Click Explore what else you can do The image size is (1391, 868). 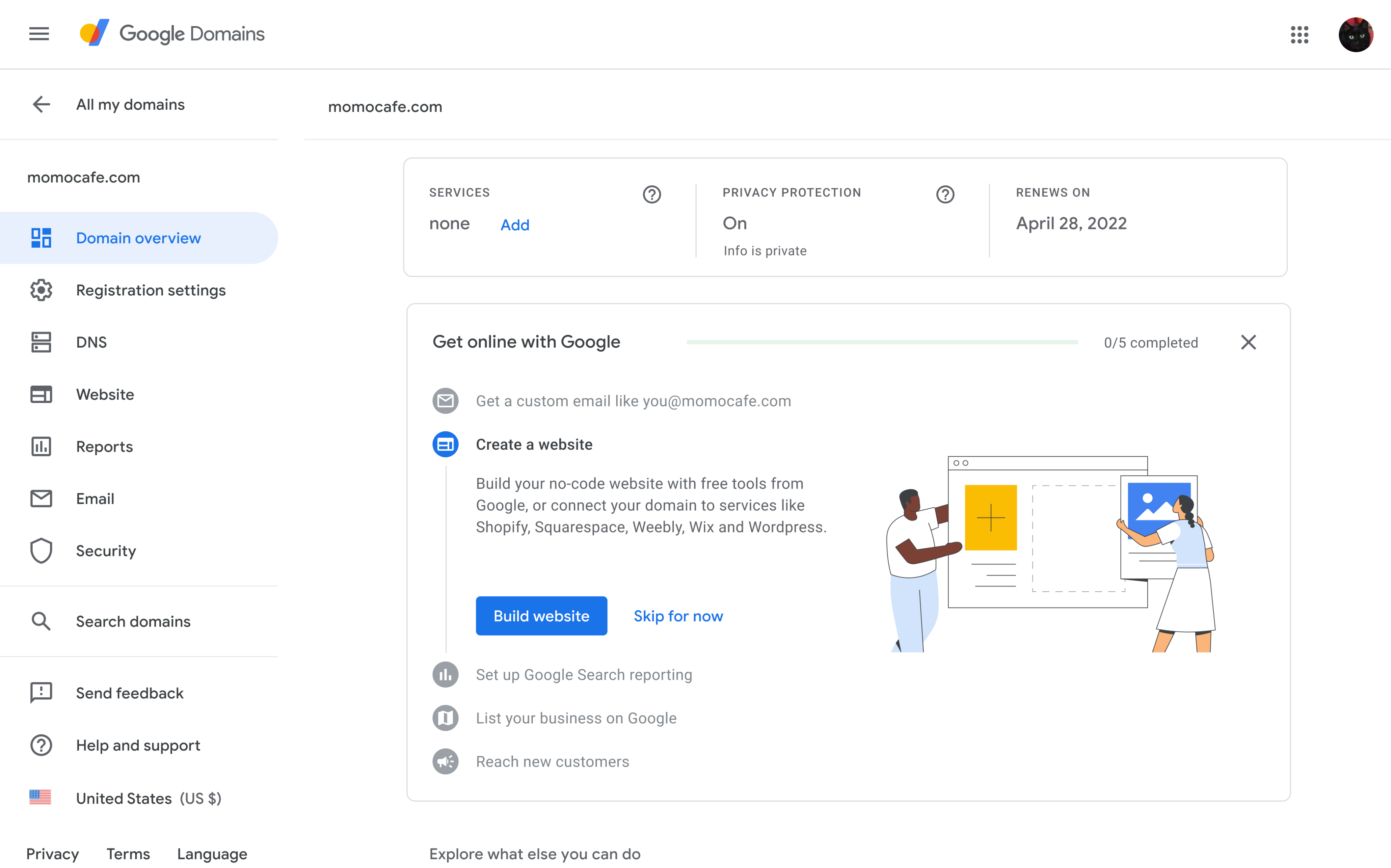(535, 854)
